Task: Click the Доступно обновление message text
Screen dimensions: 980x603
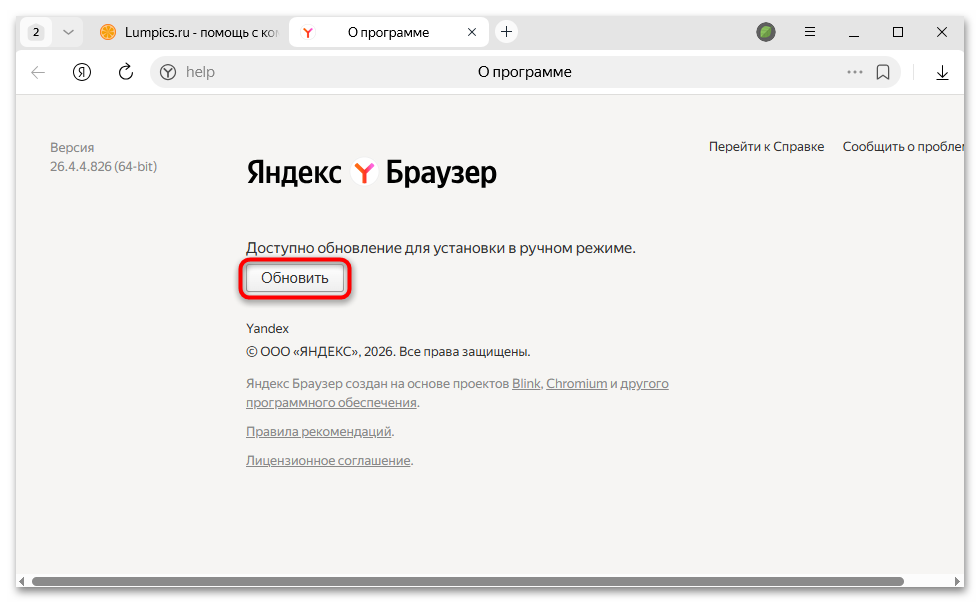Action: (x=441, y=248)
